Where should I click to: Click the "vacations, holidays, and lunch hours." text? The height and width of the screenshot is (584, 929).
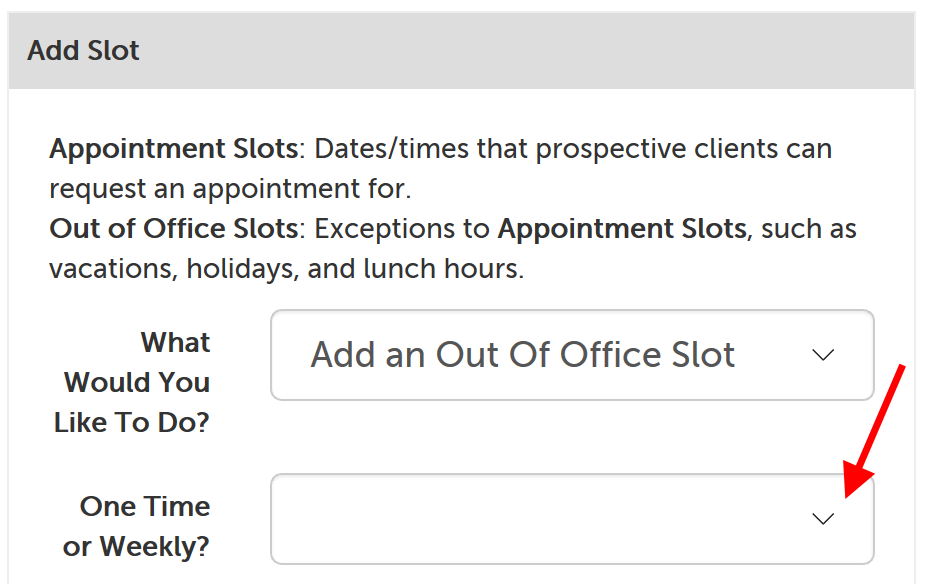(286, 270)
